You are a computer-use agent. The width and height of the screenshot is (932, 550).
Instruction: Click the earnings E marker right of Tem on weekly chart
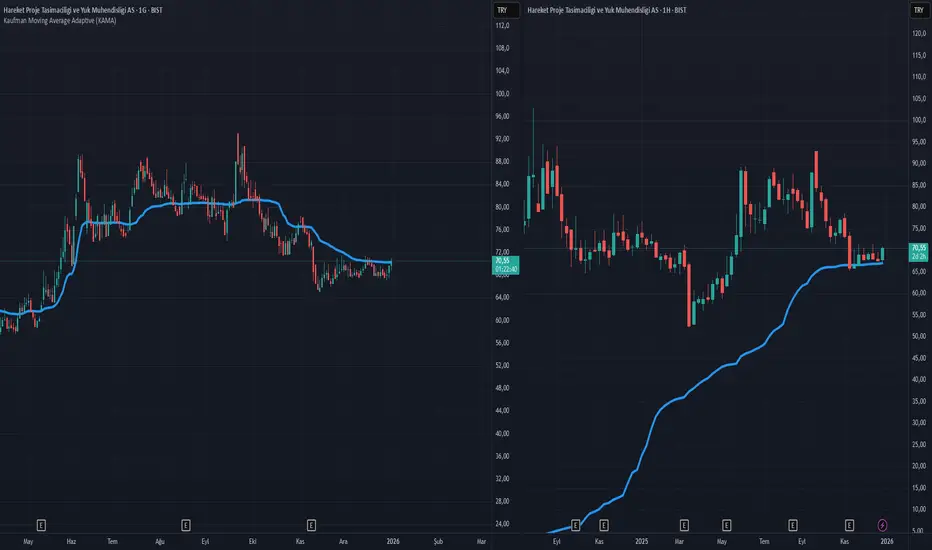[792, 525]
